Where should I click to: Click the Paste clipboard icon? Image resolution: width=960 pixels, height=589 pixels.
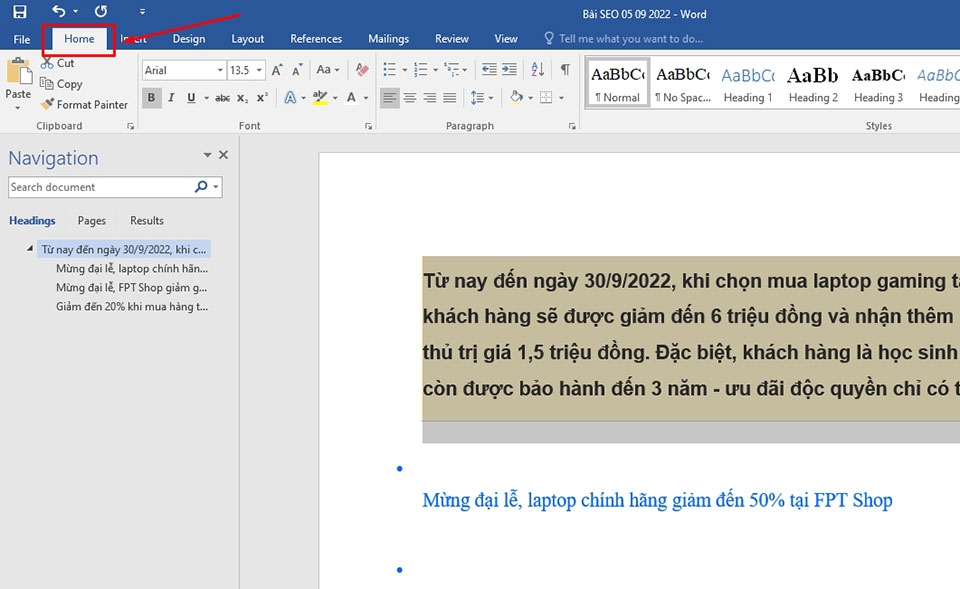(x=19, y=72)
